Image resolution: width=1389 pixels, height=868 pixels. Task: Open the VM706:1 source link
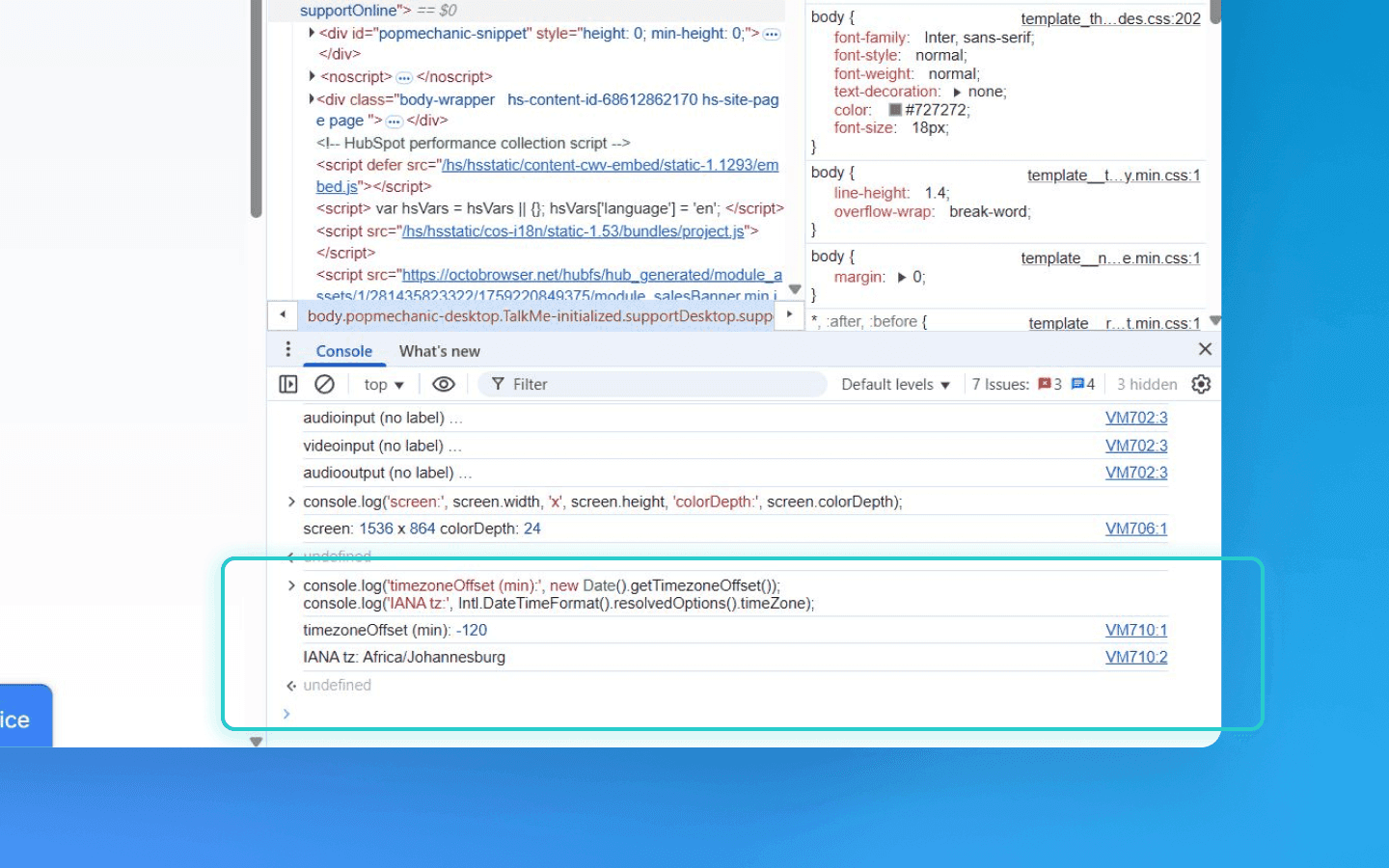click(x=1136, y=529)
